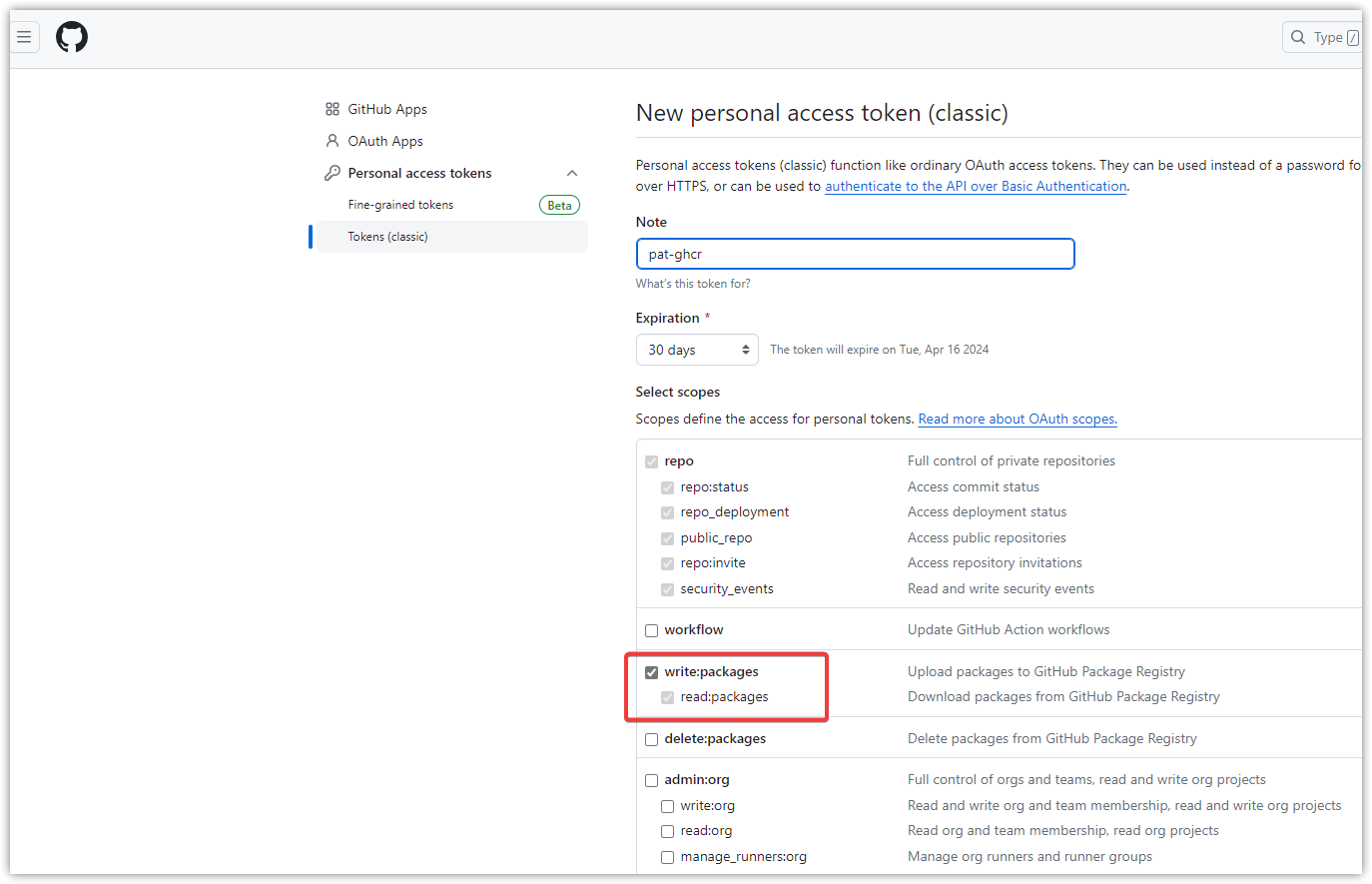Image resolution: width=1372 pixels, height=884 pixels.
Task: Switch to Fine-grained tokens
Action: click(400, 204)
